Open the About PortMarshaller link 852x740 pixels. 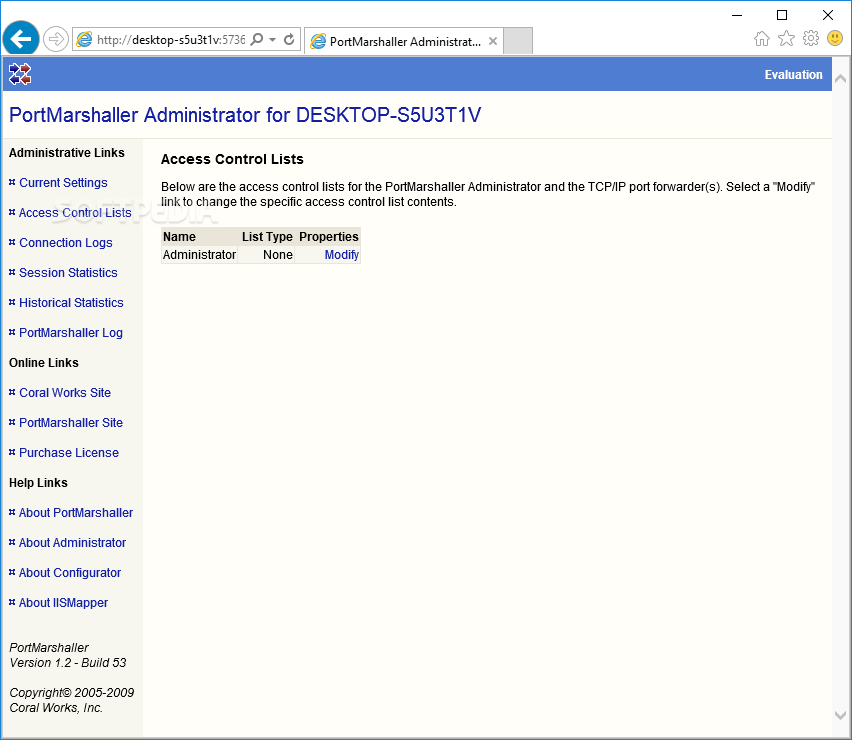click(x=76, y=512)
